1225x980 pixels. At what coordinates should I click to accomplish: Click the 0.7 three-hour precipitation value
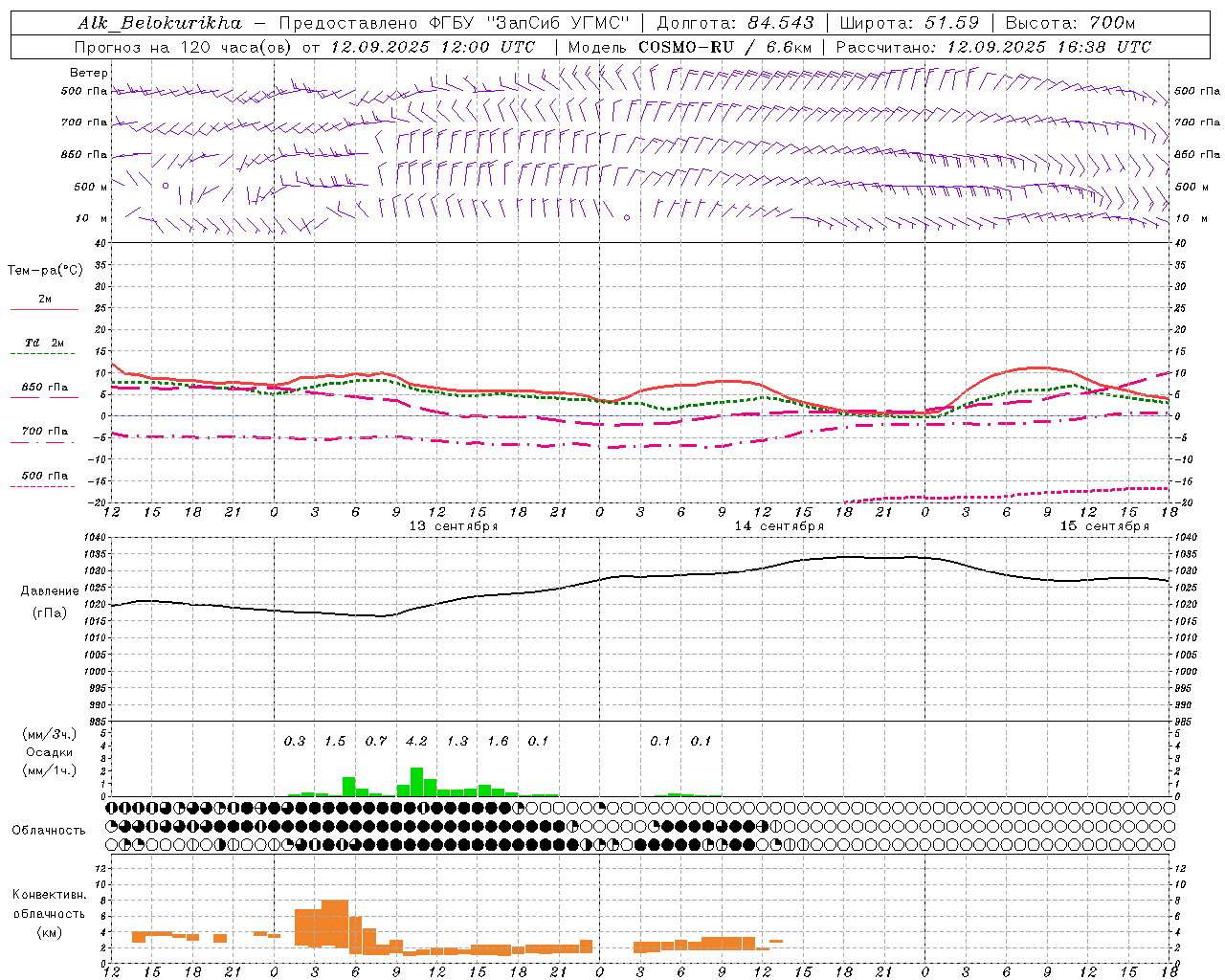tap(376, 741)
